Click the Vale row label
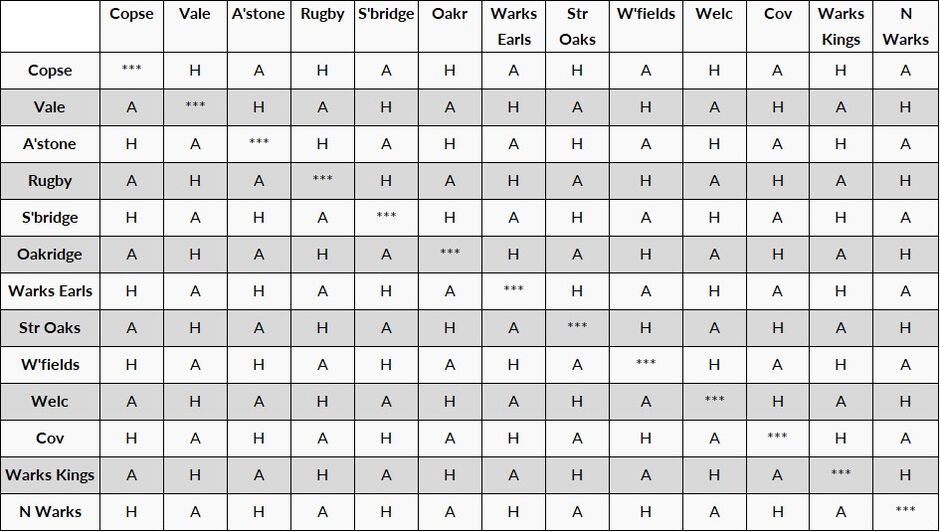The width and height of the screenshot is (940, 532). tap(50, 107)
